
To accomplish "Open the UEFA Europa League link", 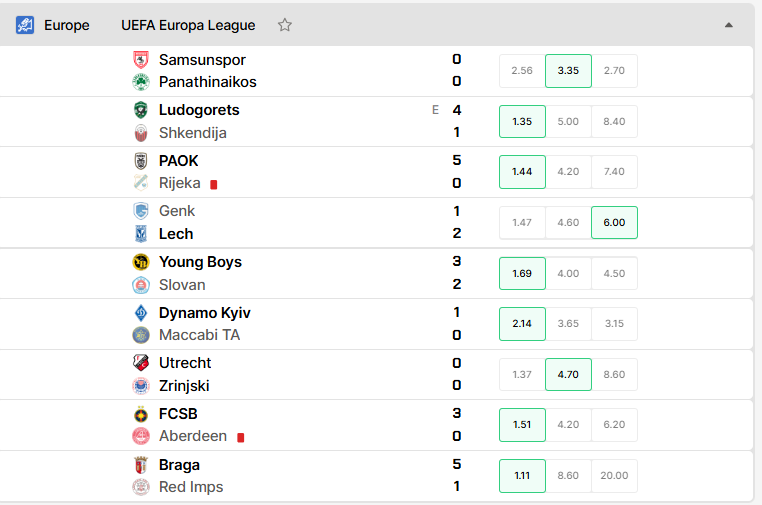I will click(x=188, y=25).
